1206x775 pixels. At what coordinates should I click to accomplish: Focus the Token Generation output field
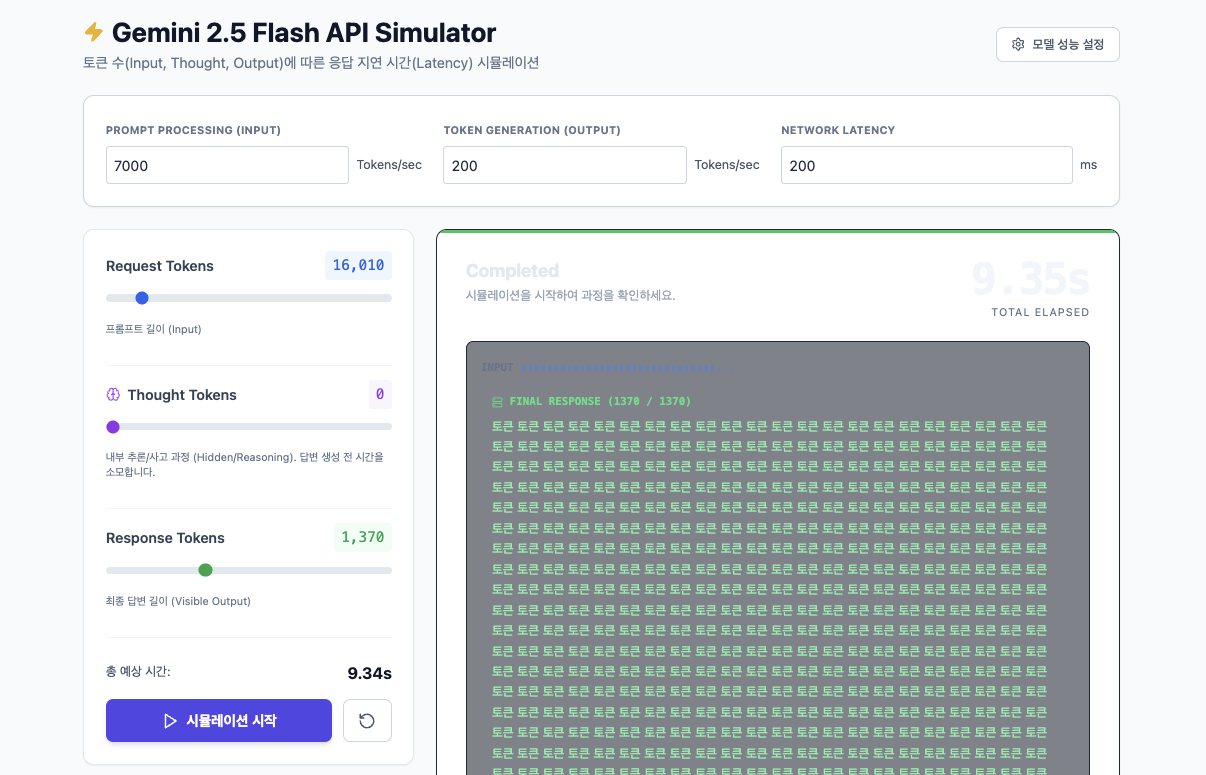pos(565,165)
